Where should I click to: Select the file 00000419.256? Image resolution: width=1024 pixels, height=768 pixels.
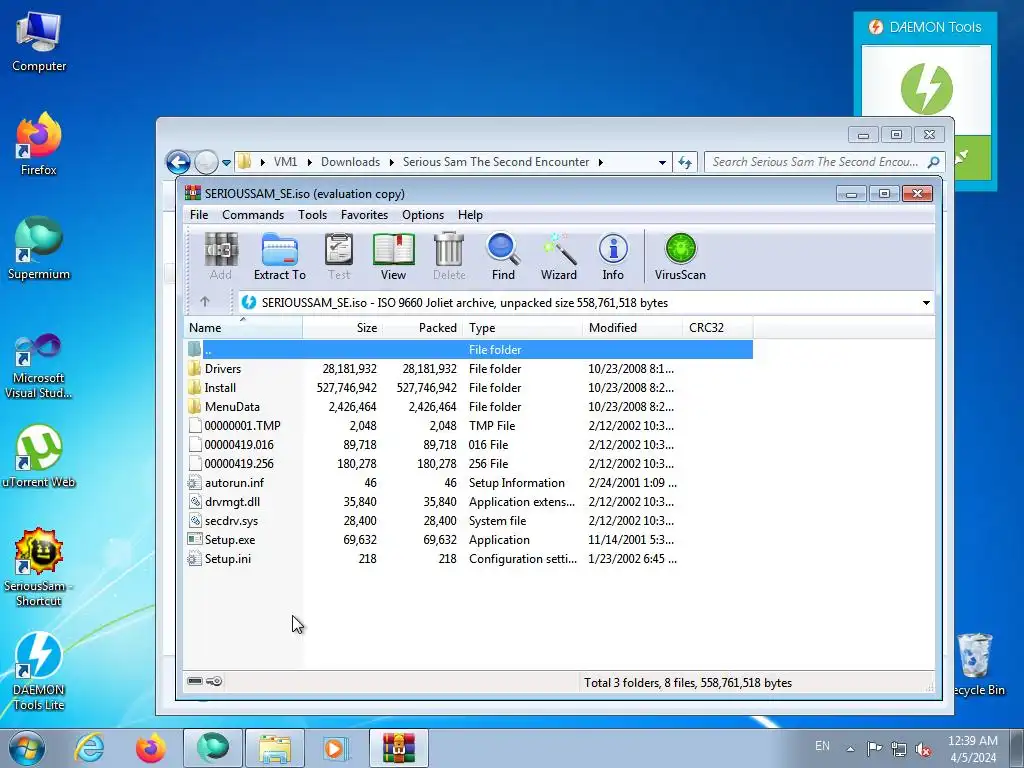[x=468, y=464]
